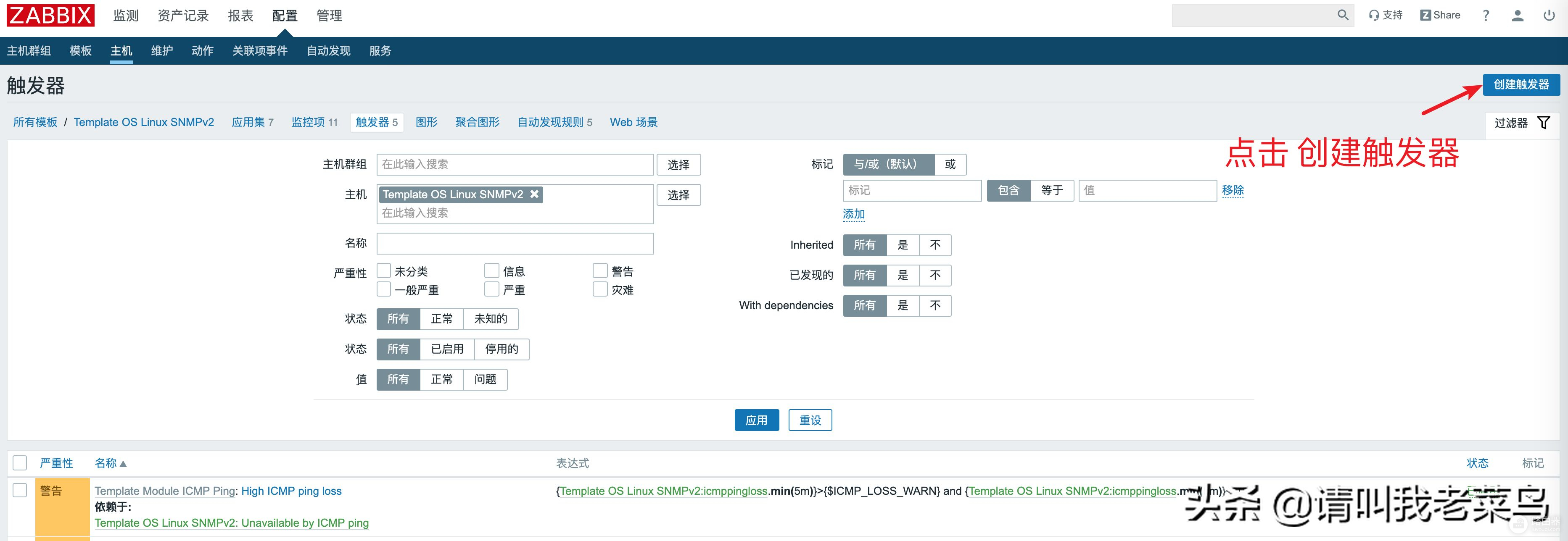The height and width of the screenshot is (541, 1568).
Task: Remove Template OS Linux SNMPv2 host tag
Action: point(534,194)
